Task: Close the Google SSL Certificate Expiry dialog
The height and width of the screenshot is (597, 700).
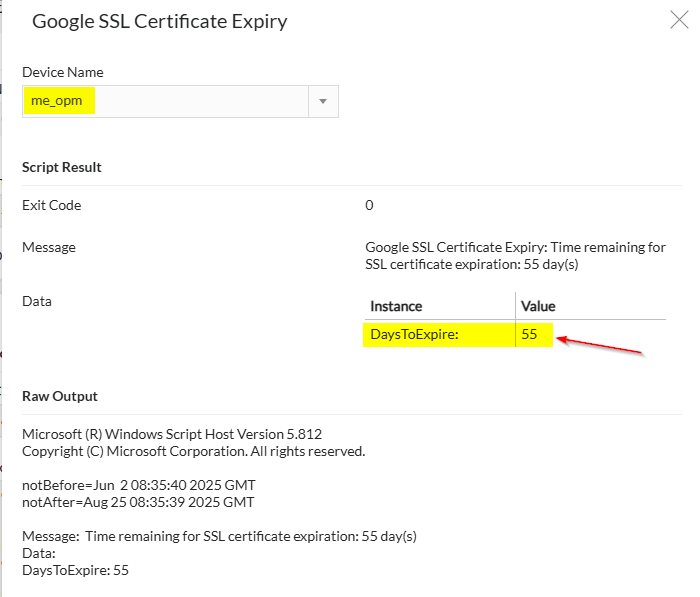Action: (679, 20)
